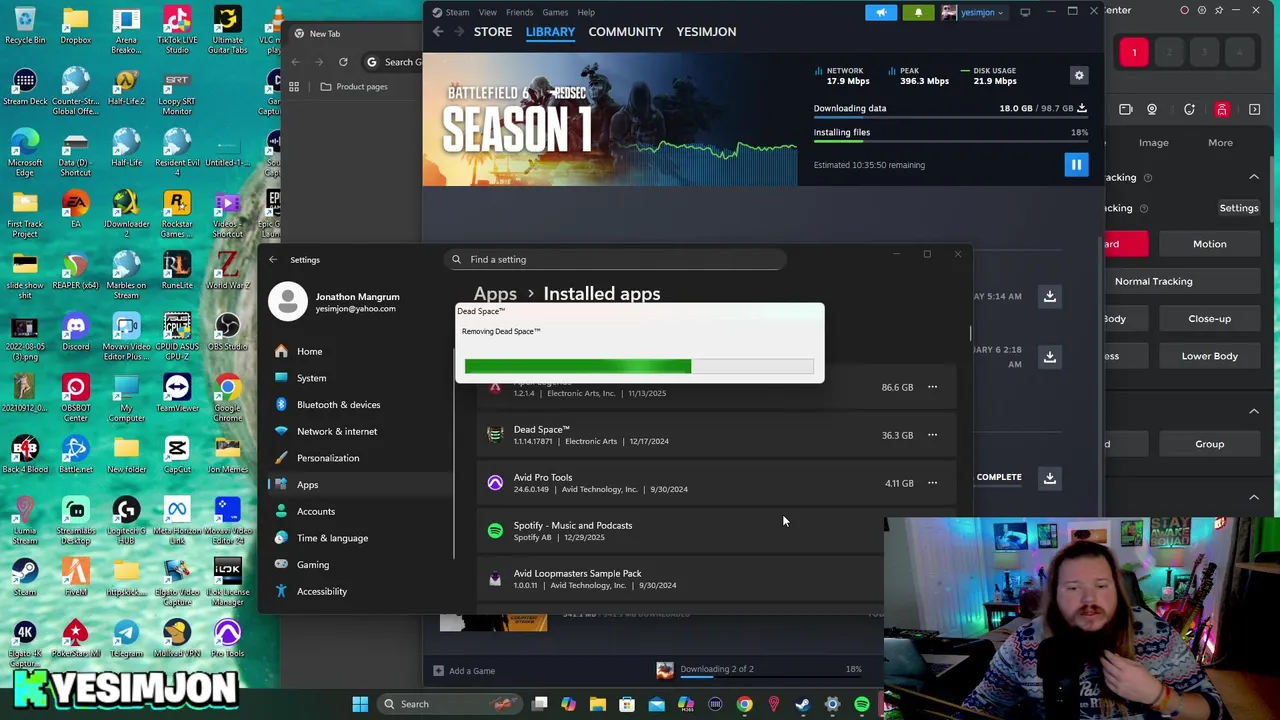
Task: Switch to More tab in camera app
Action: (1220, 143)
